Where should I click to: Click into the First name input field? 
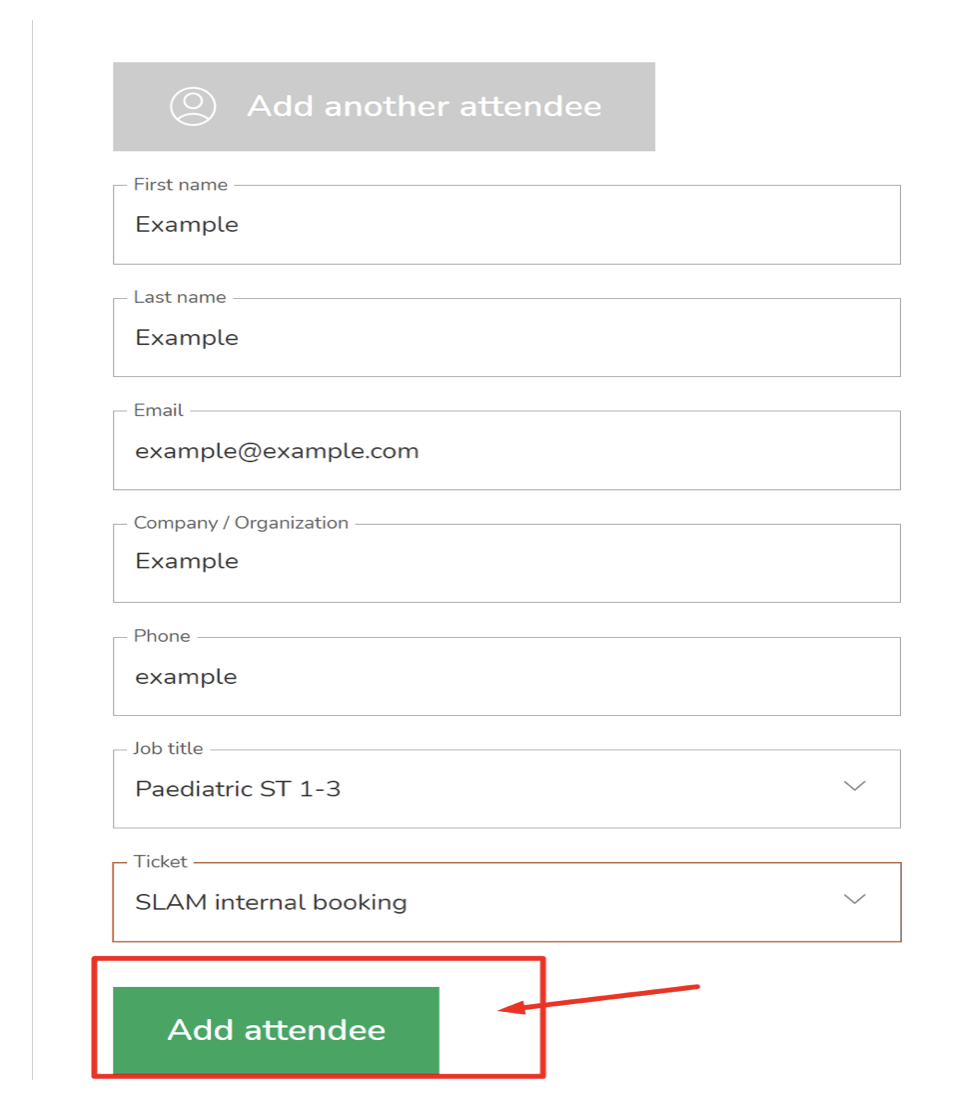pyautogui.click(x=506, y=225)
